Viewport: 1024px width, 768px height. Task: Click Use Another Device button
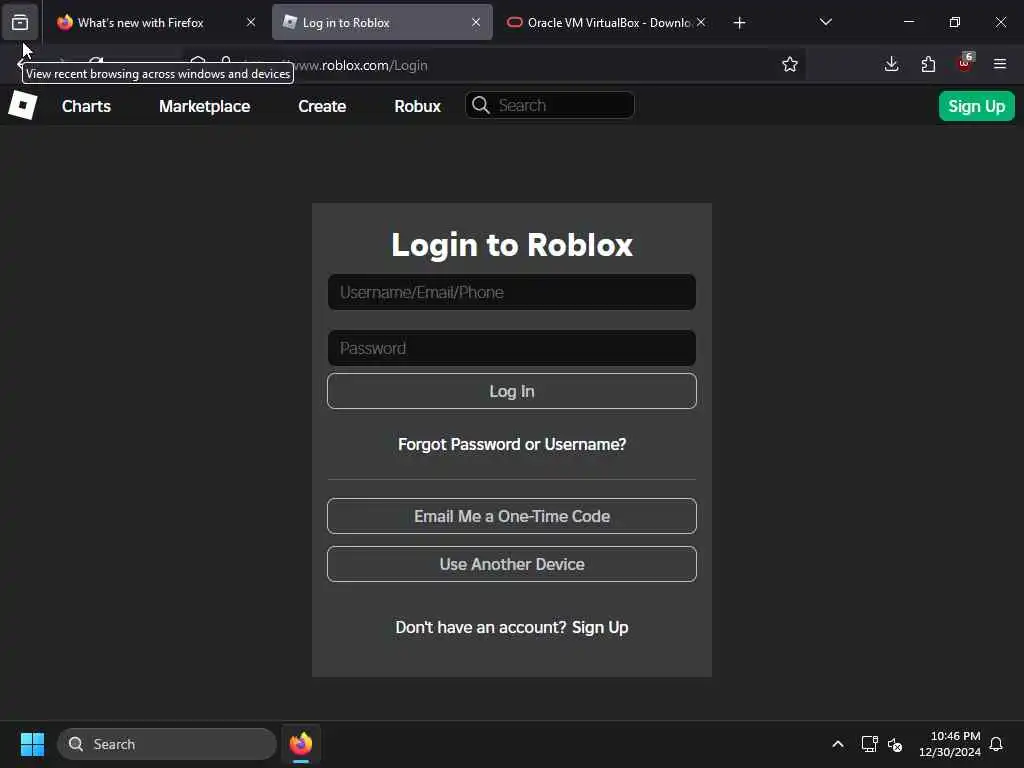[x=512, y=564]
